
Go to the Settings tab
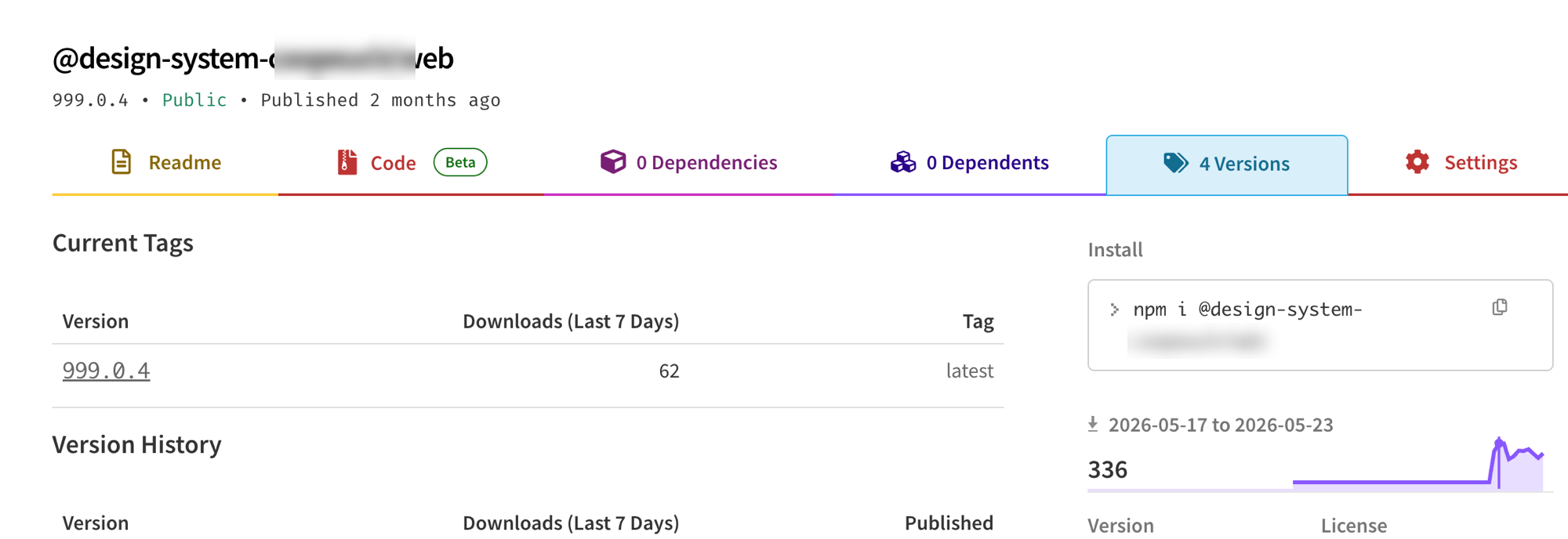[1461, 163]
